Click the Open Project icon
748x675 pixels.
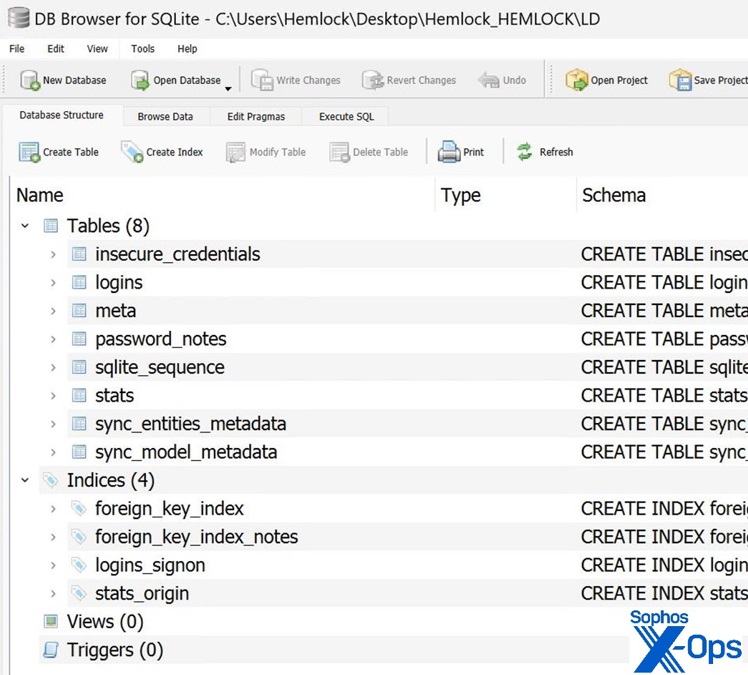[576, 80]
